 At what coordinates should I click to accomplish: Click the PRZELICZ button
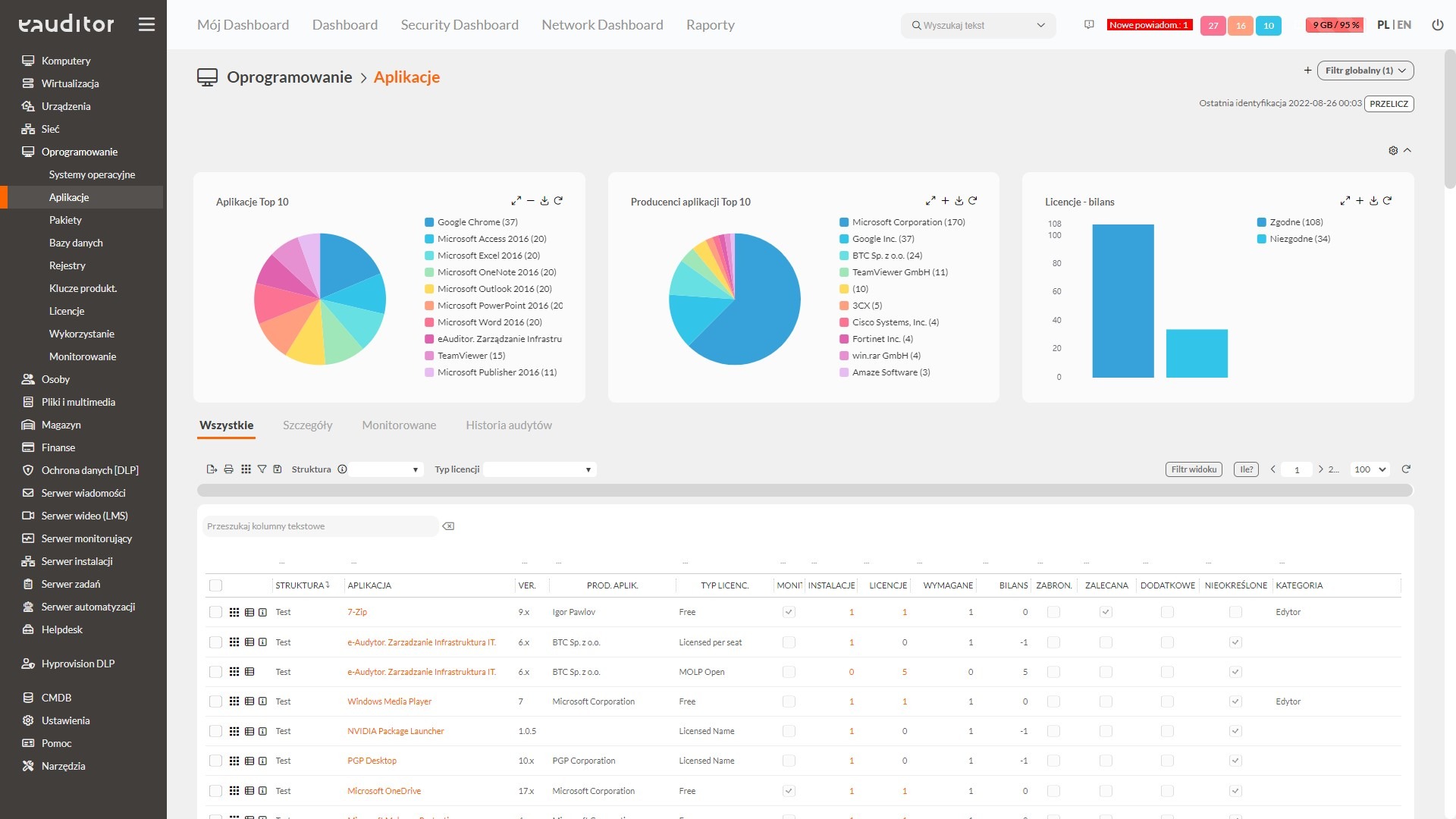(1389, 104)
